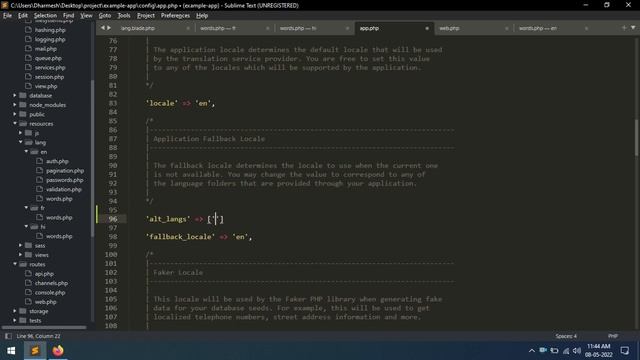Open the Preferences menu
Image resolution: width=640 pixels, height=360 pixels.
pos(175,16)
